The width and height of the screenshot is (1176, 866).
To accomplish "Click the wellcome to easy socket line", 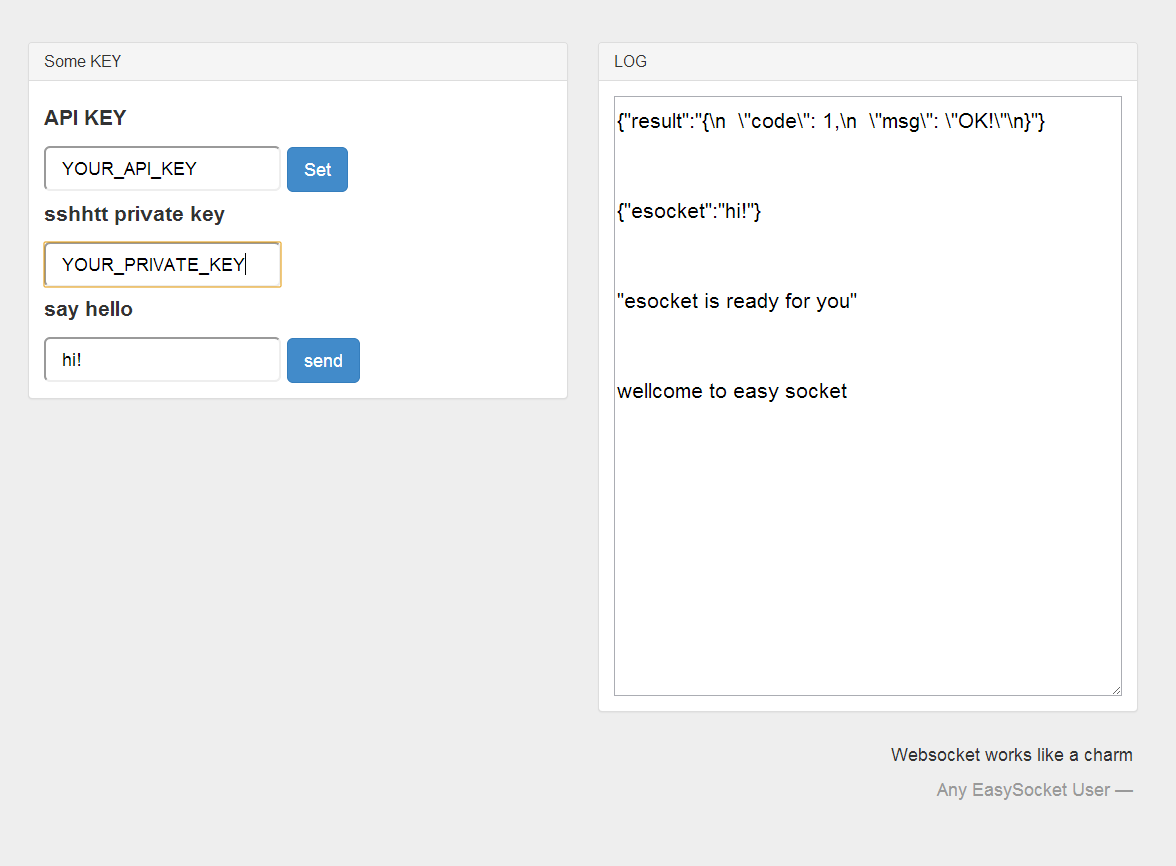I will tap(731, 391).
